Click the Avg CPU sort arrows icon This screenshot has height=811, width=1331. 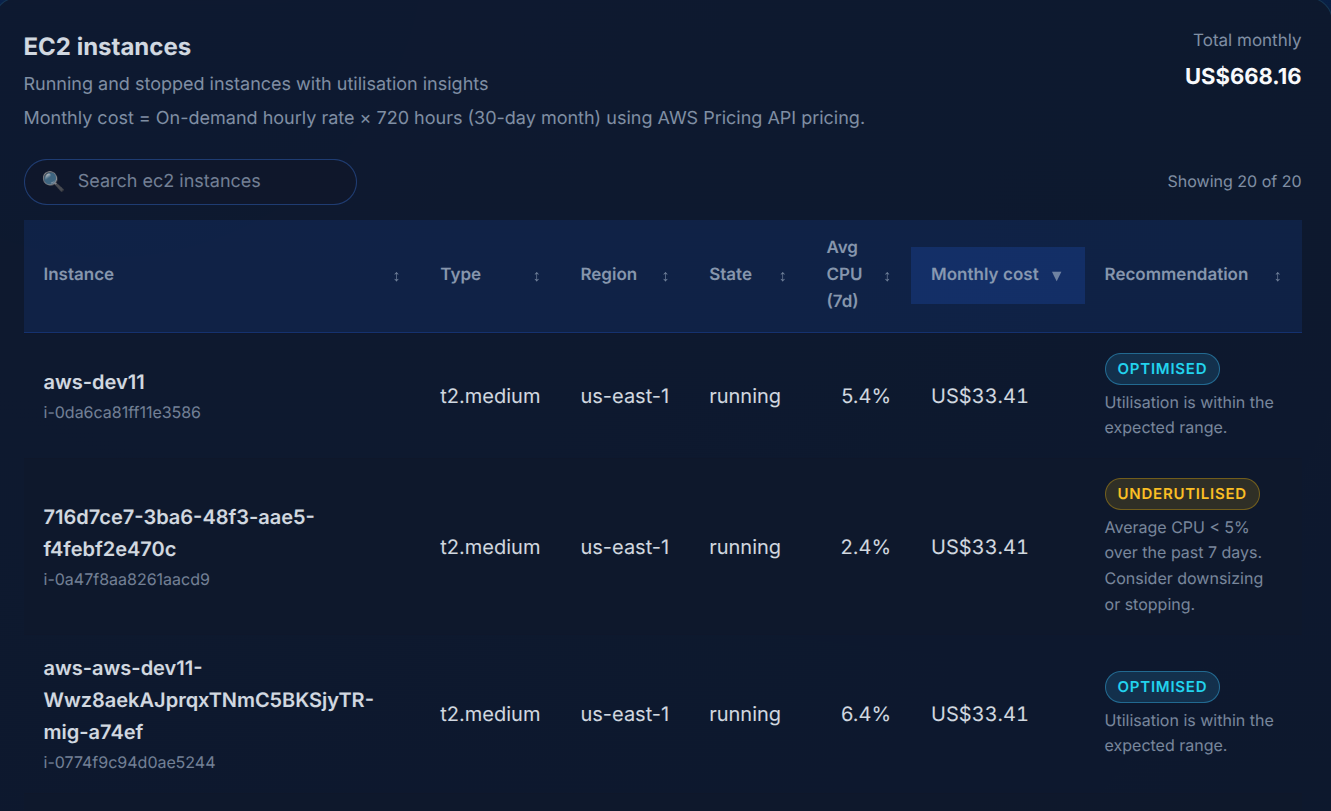[x=887, y=276]
